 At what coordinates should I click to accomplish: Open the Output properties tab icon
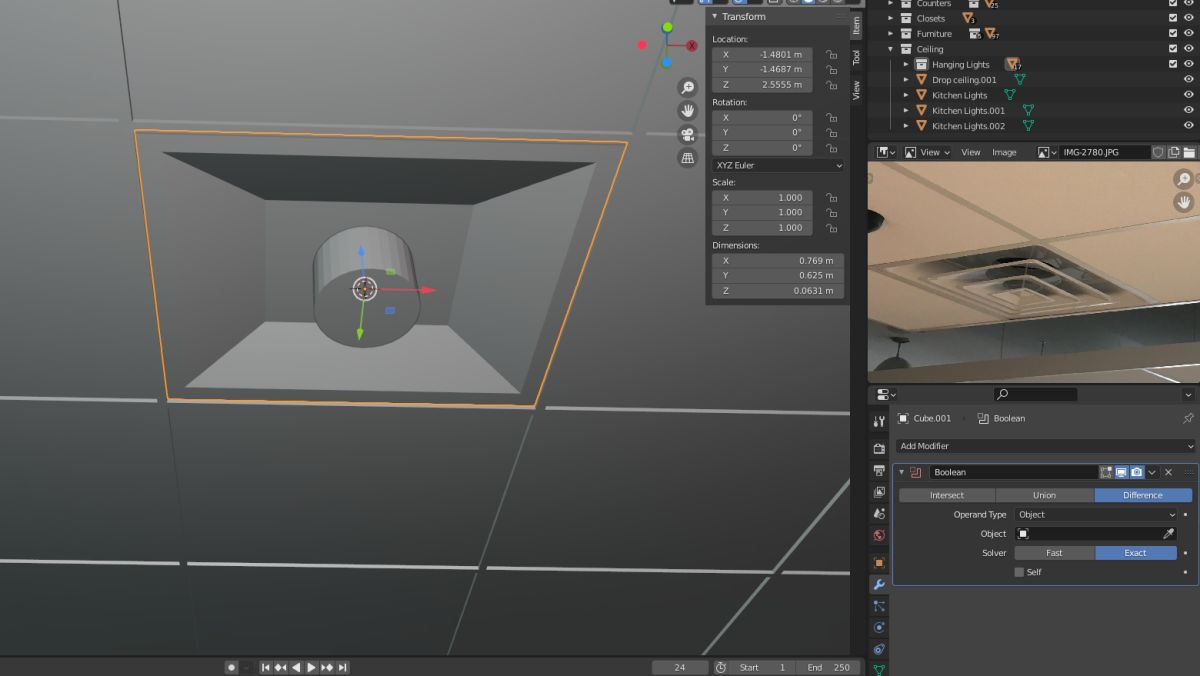(879, 470)
